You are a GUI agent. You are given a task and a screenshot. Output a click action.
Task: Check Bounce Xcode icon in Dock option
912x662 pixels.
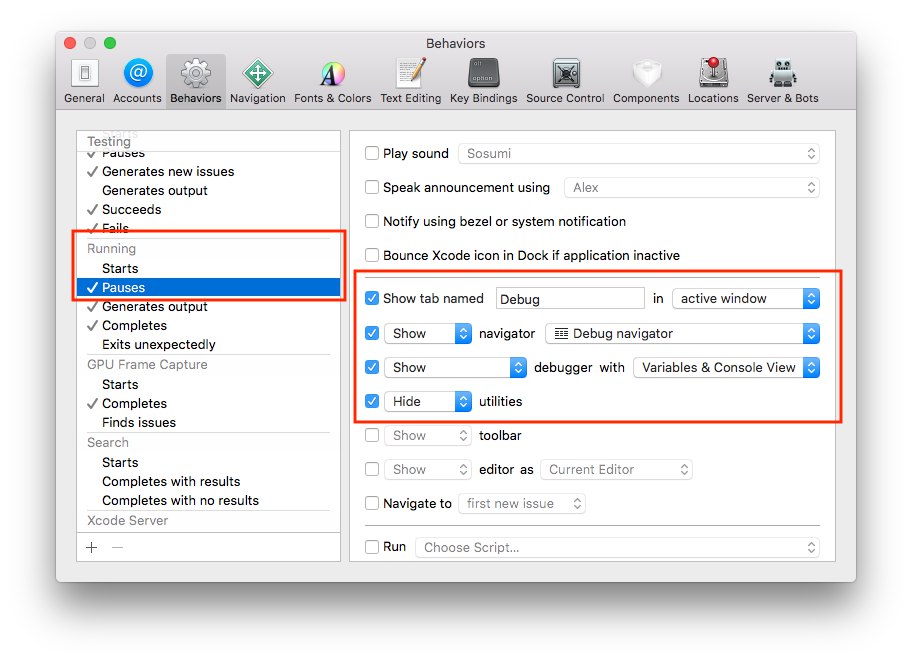[372, 255]
